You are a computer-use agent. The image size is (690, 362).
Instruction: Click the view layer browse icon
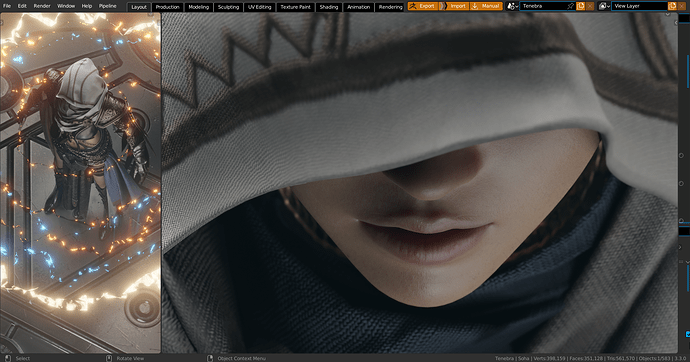(x=602, y=6)
